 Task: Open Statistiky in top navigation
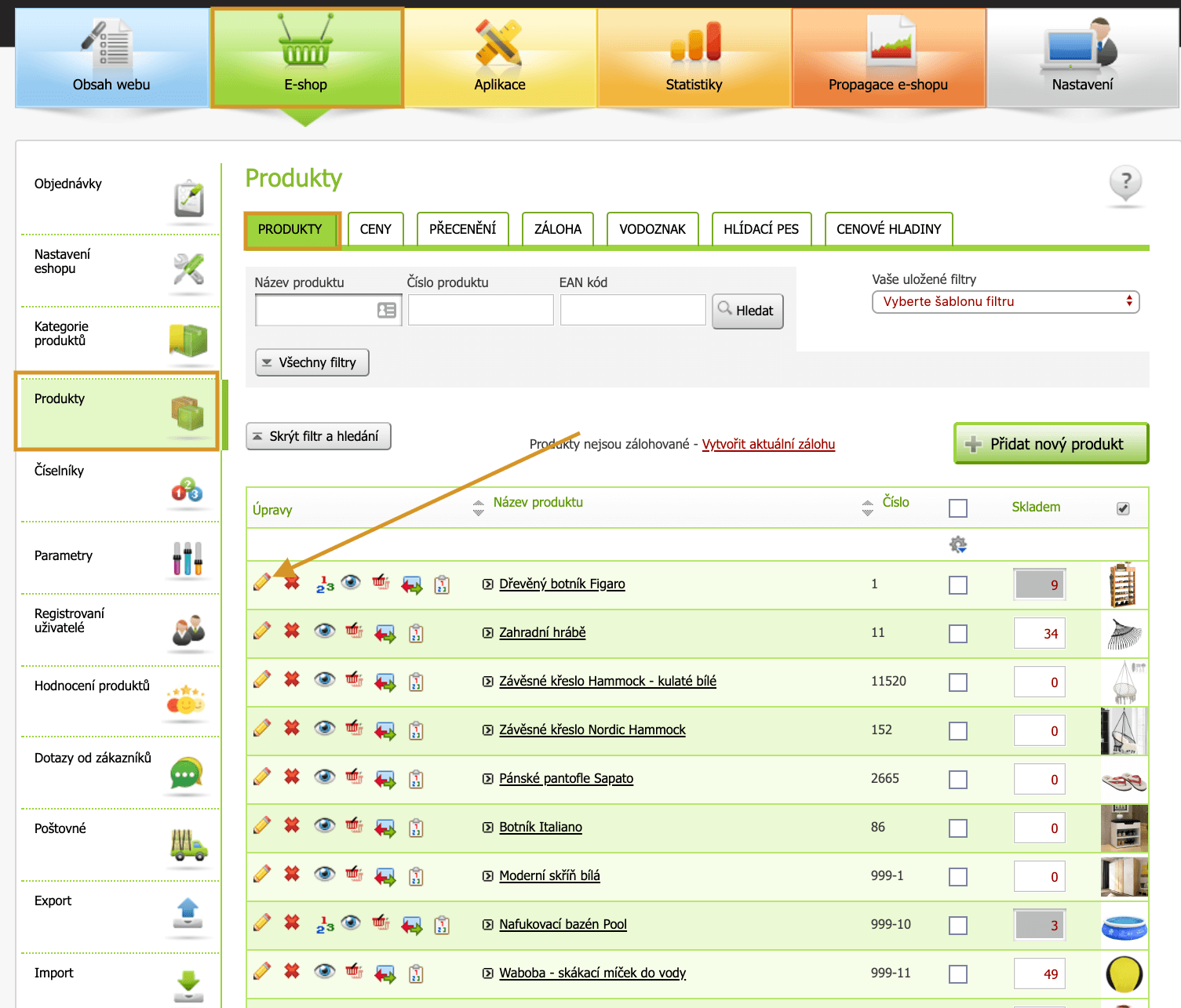[x=694, y=57]
